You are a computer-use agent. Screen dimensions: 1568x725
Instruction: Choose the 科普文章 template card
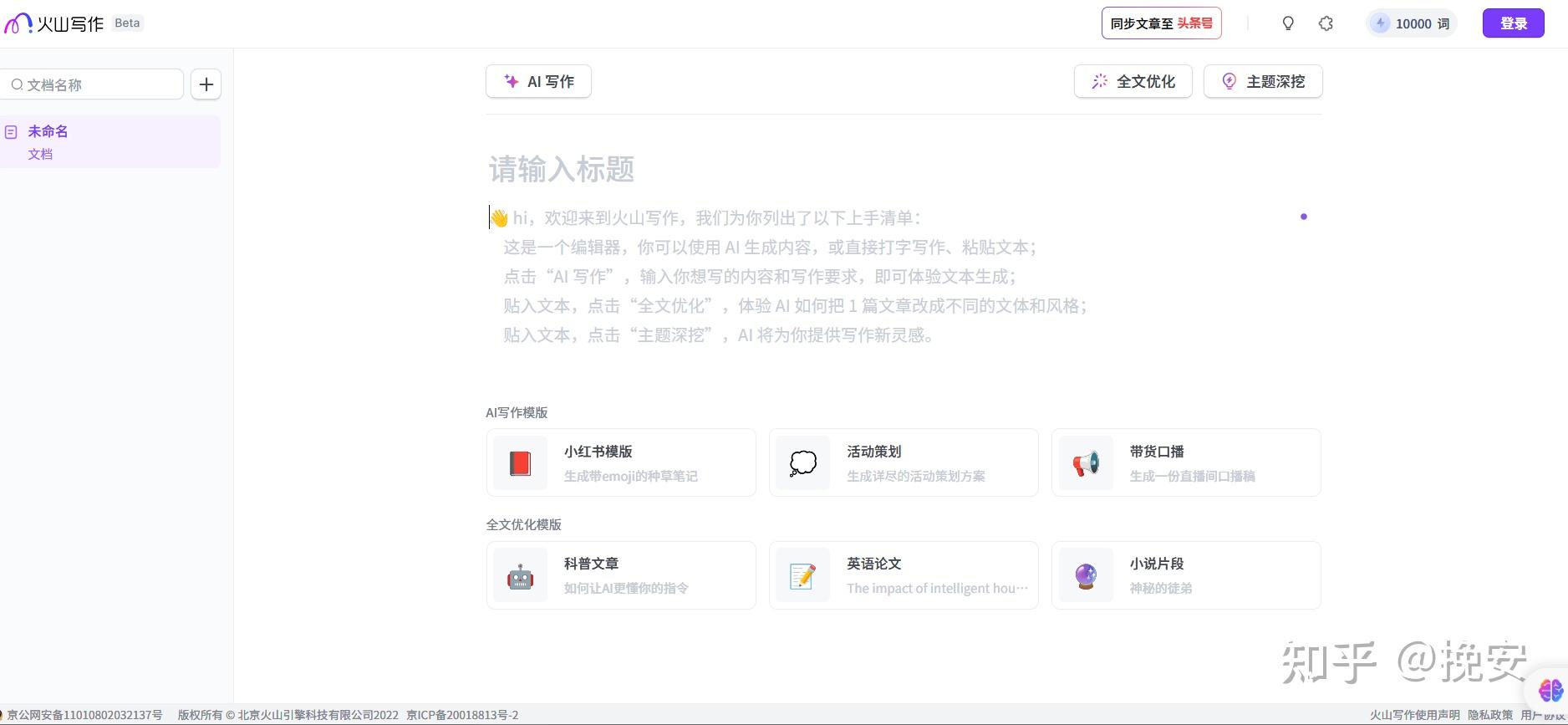pos(621,575)
